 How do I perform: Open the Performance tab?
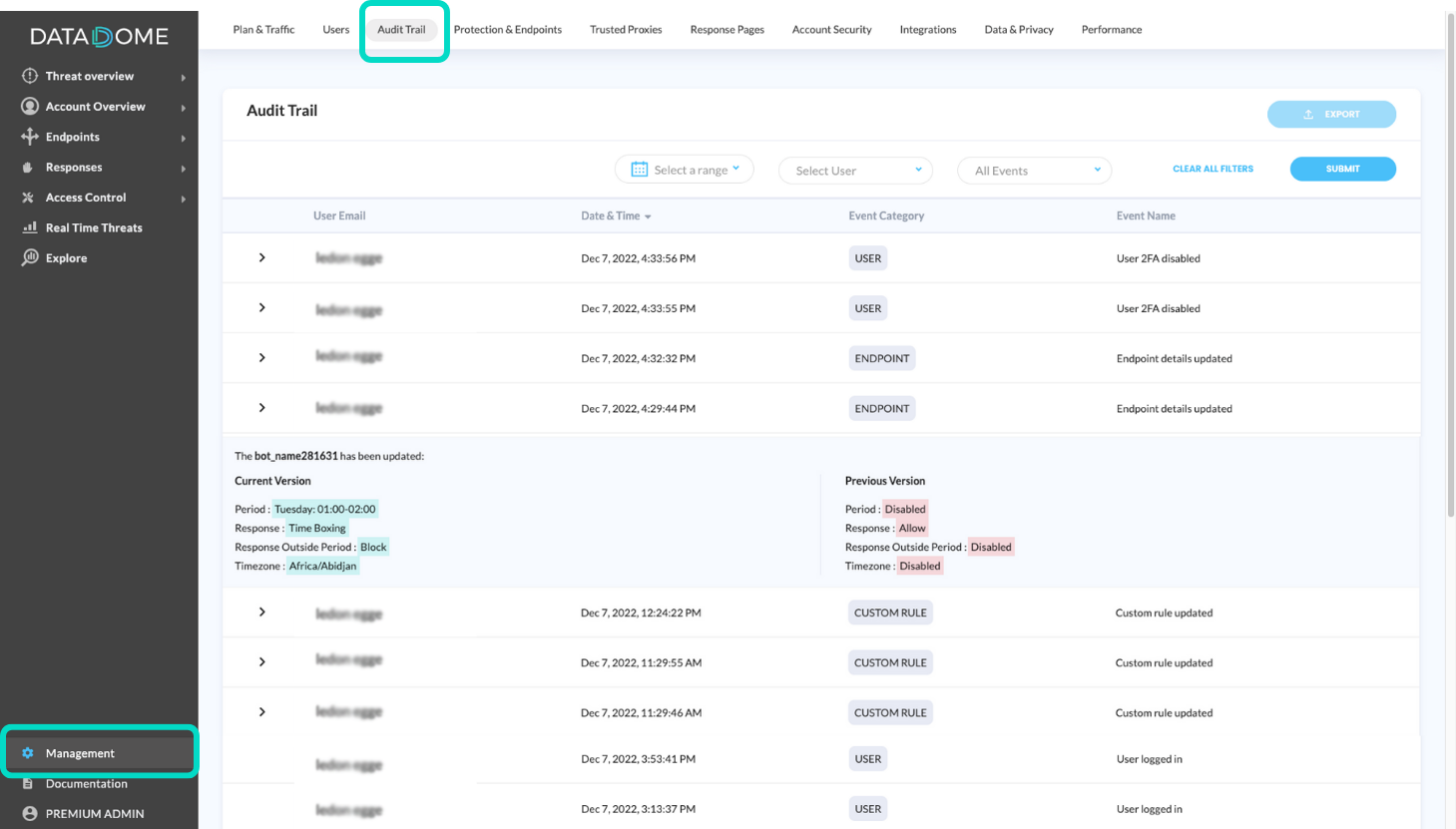tap(1111, 29)
